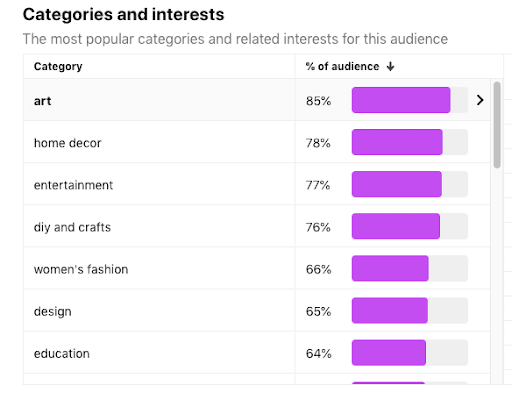Open the education category row

(257, 353)
